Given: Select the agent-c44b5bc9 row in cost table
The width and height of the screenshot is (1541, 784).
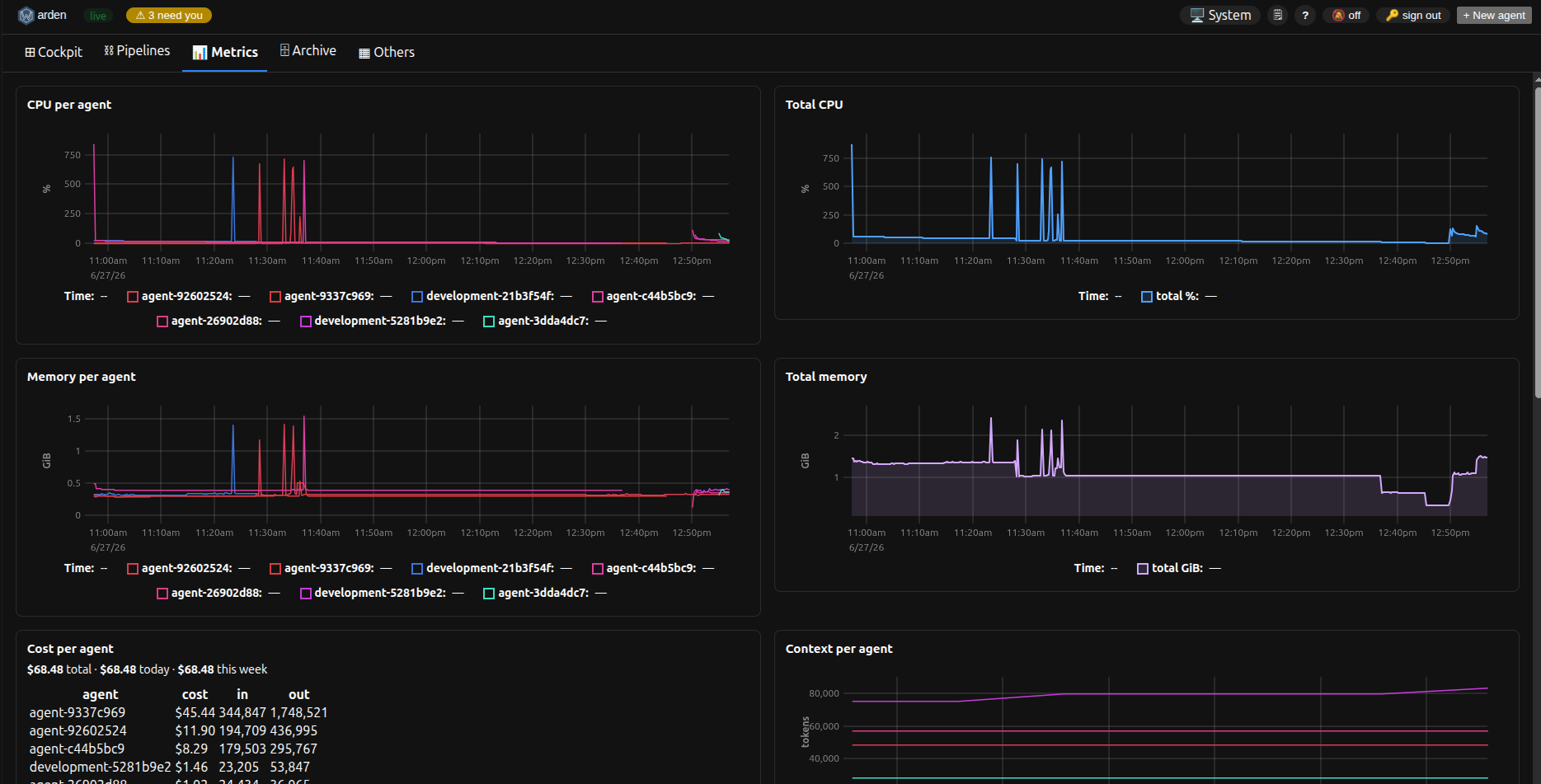Looking at the screenshot, I should click(178, 749).
